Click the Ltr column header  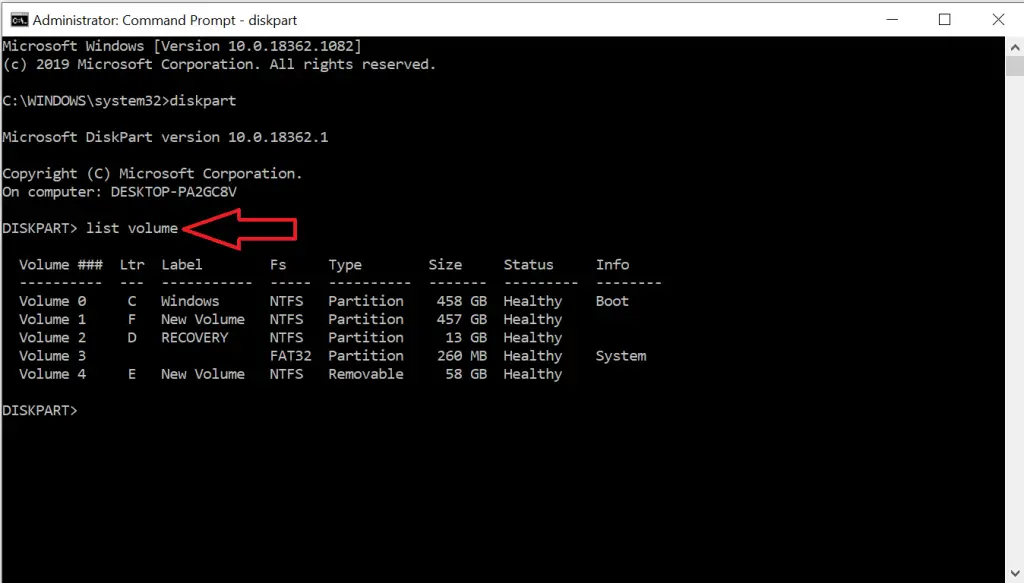(129, 264)
